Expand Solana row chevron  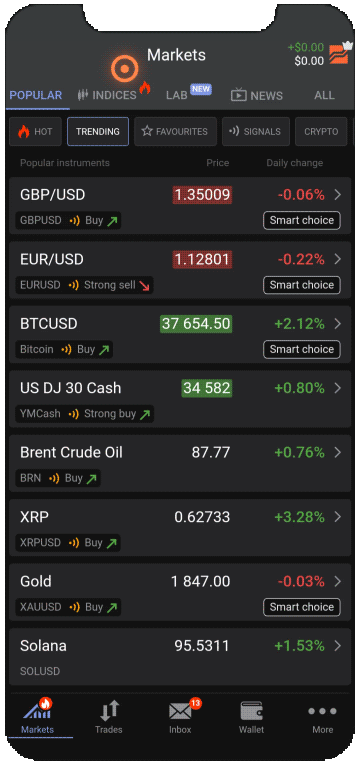338,646
